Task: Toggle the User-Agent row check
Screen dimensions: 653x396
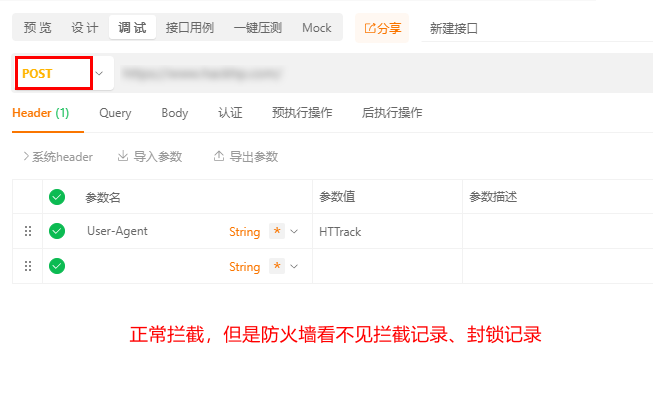Action: (x=57, y=231)
